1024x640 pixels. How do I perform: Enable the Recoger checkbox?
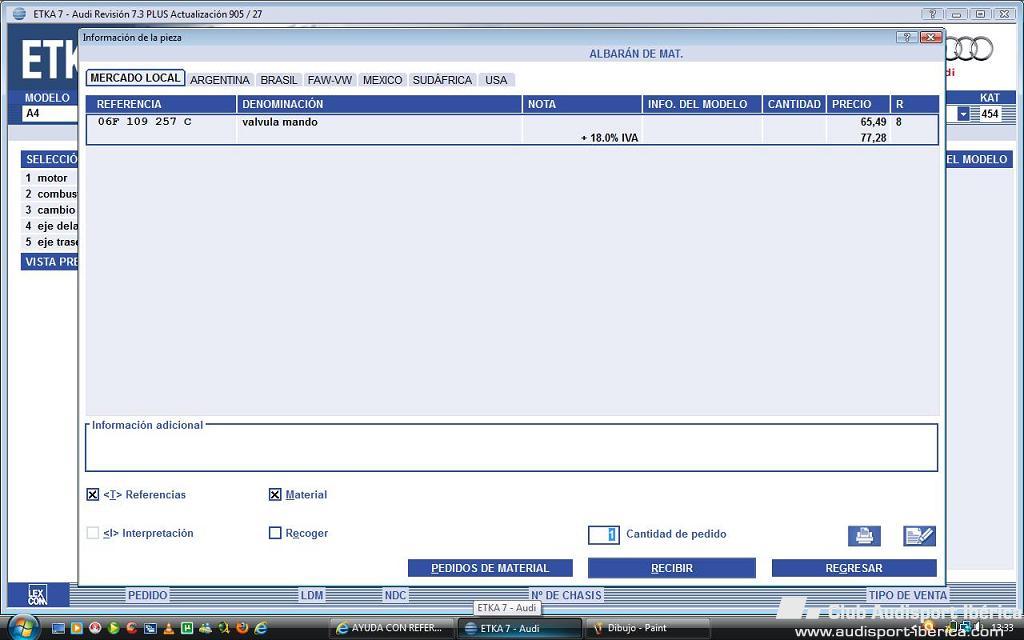(x=275, y=533)
